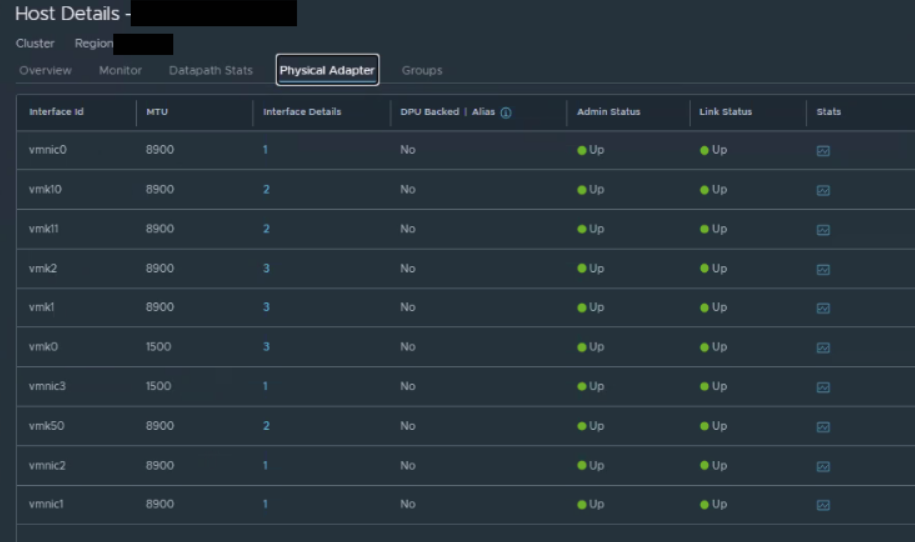Viewport: 915px width, 542px height.
Task: Open stats chart icon for vmk1
Action: [823, 308]
